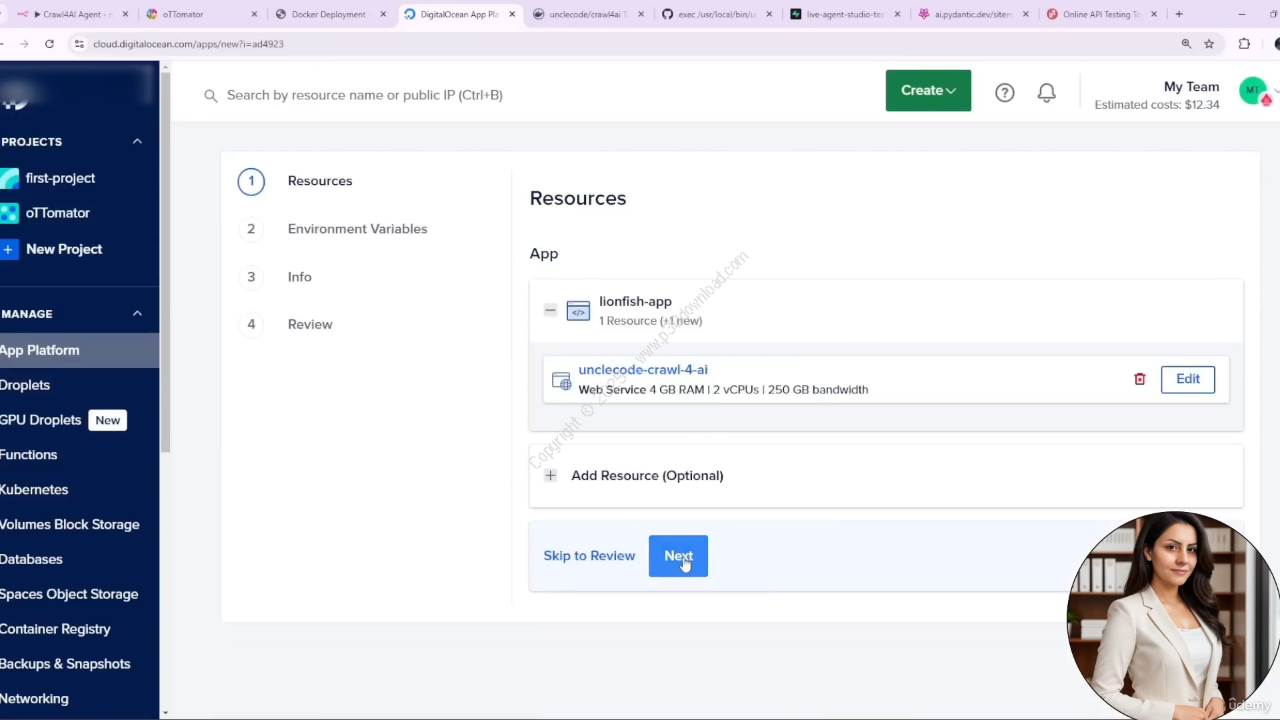This screenshot has width=1280, height=720.
Task: Click the web service icon beside unclecode-crawl-4-ai
Action: 561,381
